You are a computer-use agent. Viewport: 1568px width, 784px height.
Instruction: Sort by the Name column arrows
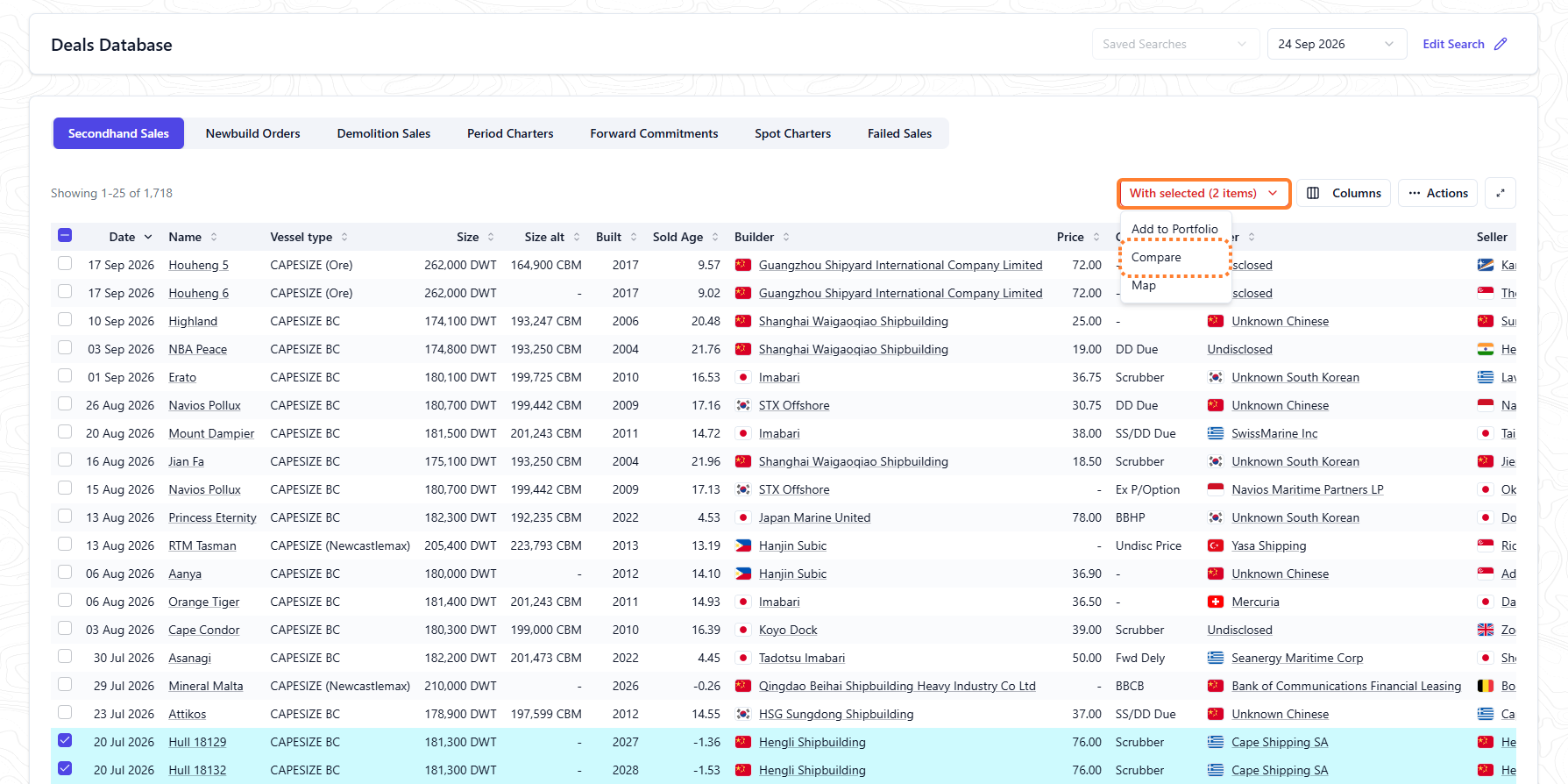(214, 237)
